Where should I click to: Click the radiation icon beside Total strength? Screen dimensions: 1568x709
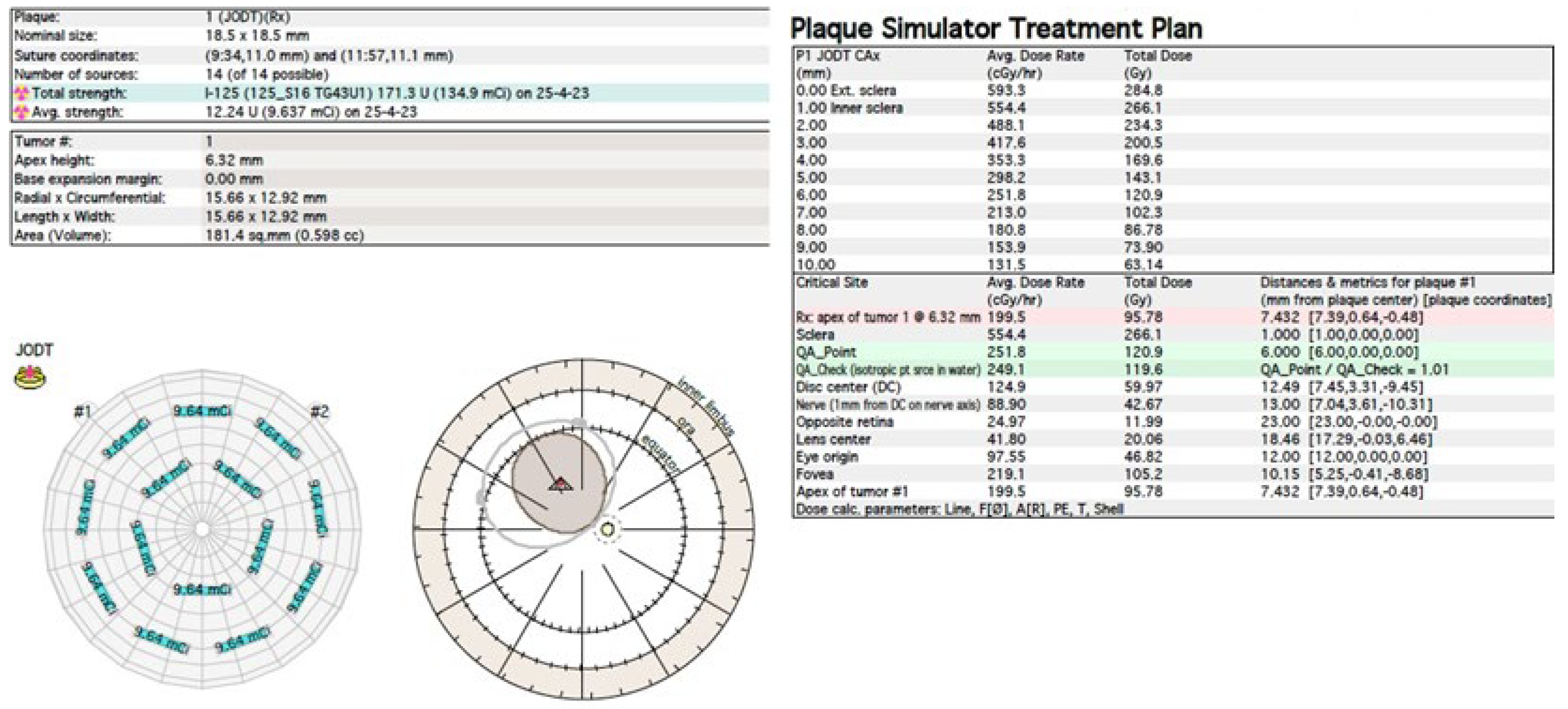tap(21, 93)
